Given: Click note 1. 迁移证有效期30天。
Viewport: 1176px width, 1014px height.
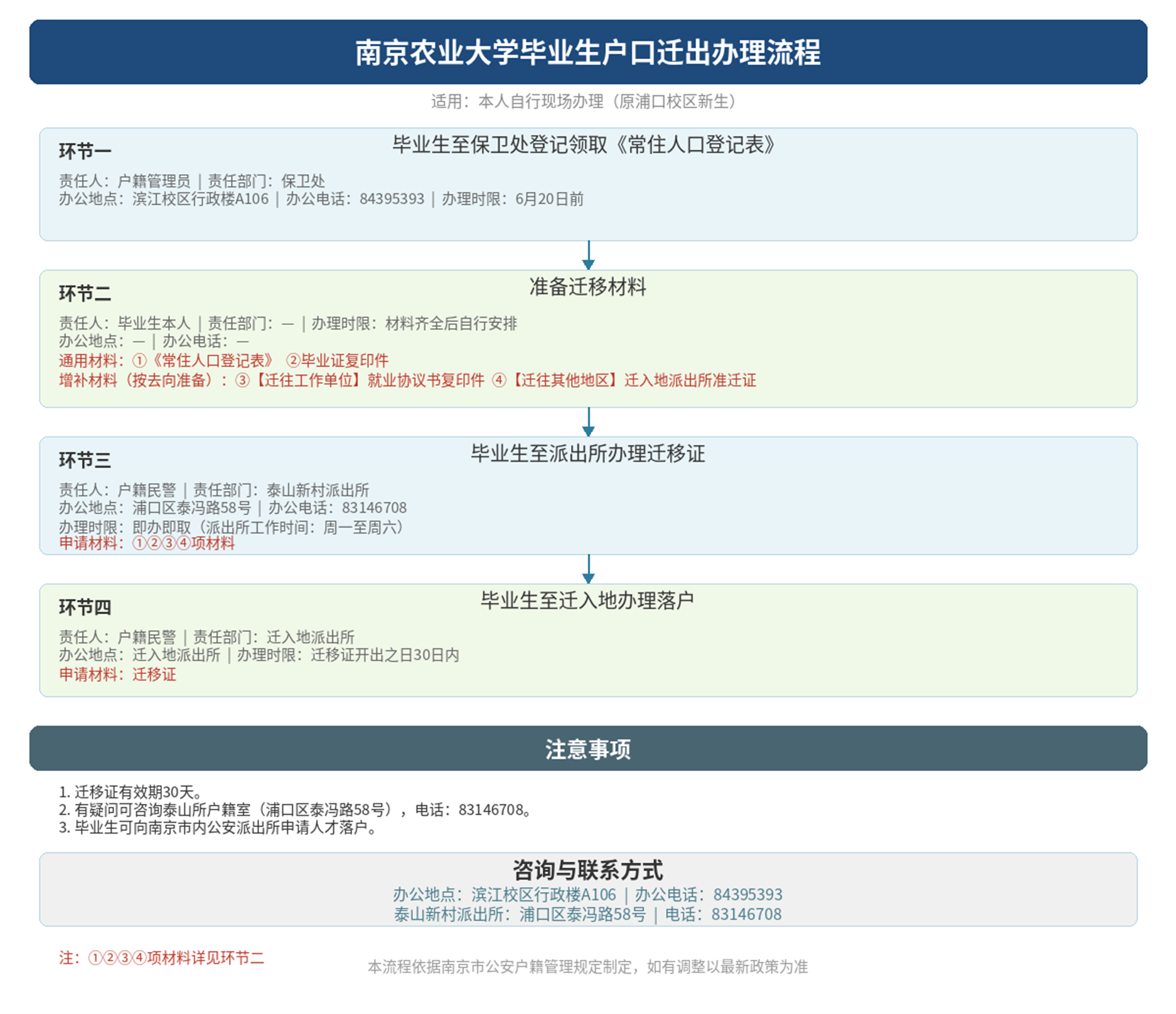Looking at the screenshot, I should tap(131, 792).
